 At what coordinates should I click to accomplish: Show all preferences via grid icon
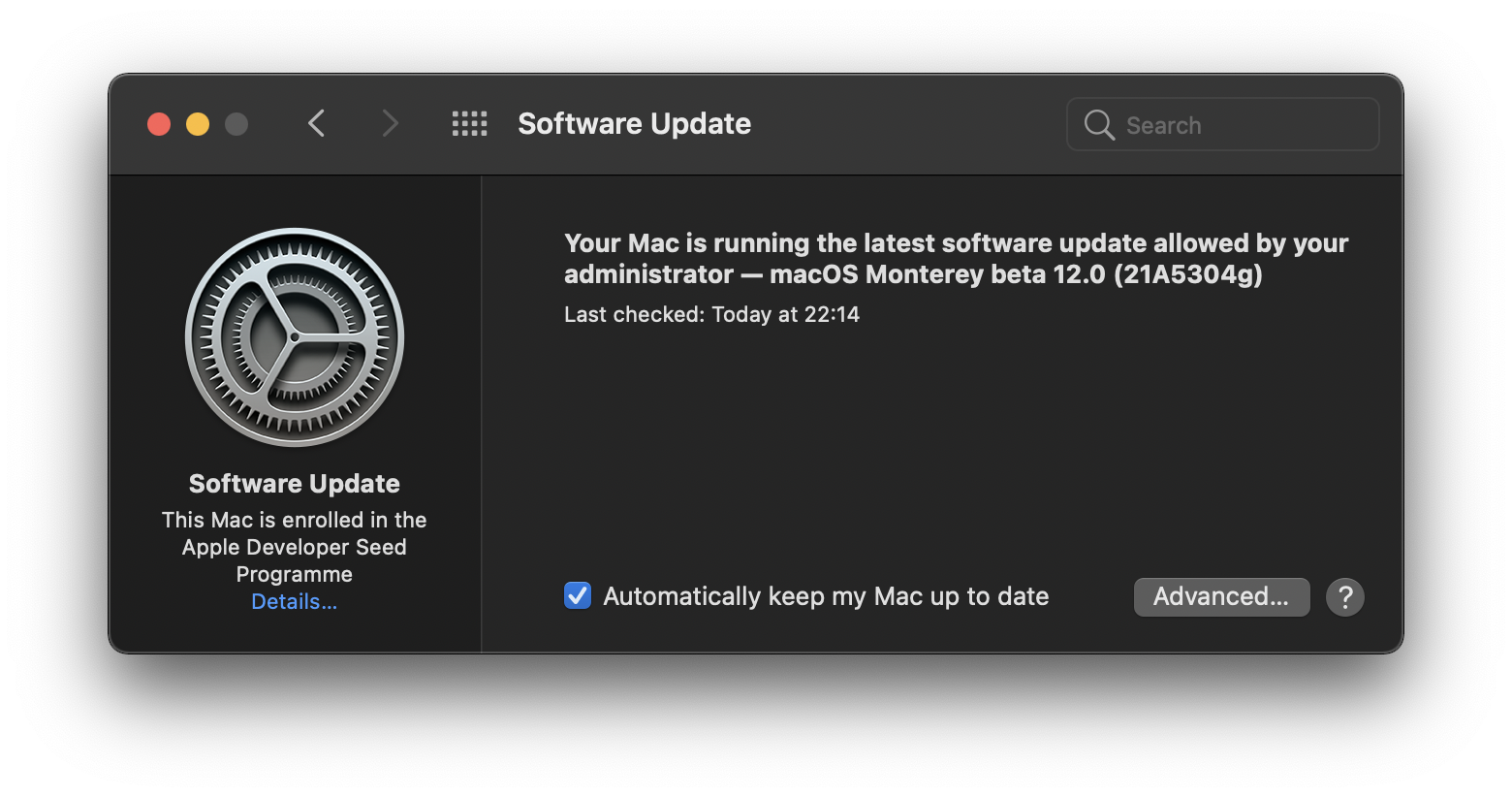click(x=470, y=123)
